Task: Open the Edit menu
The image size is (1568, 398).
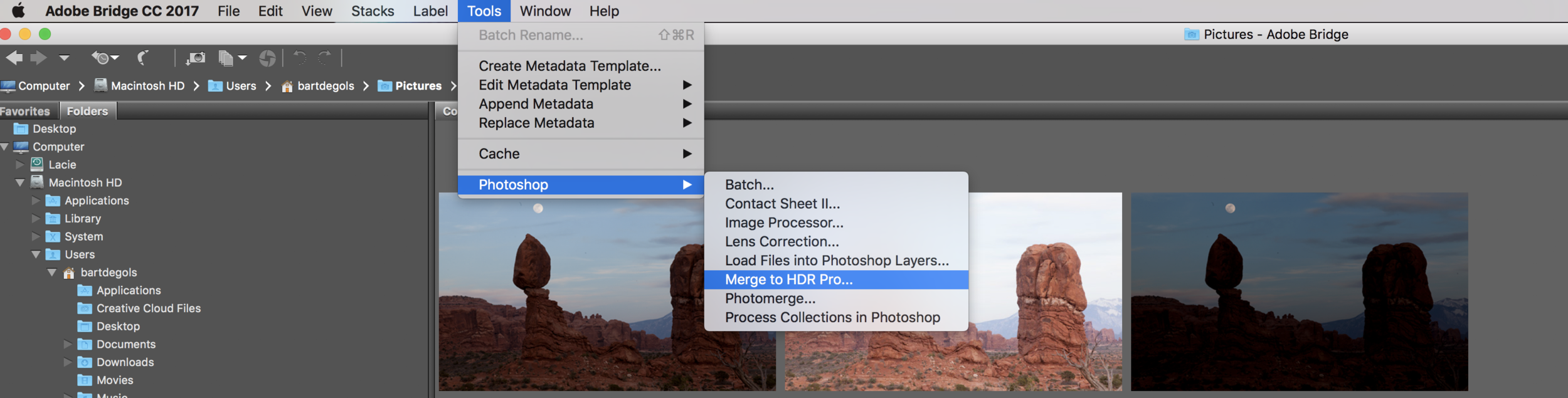Action: click(x=270, y=11)
